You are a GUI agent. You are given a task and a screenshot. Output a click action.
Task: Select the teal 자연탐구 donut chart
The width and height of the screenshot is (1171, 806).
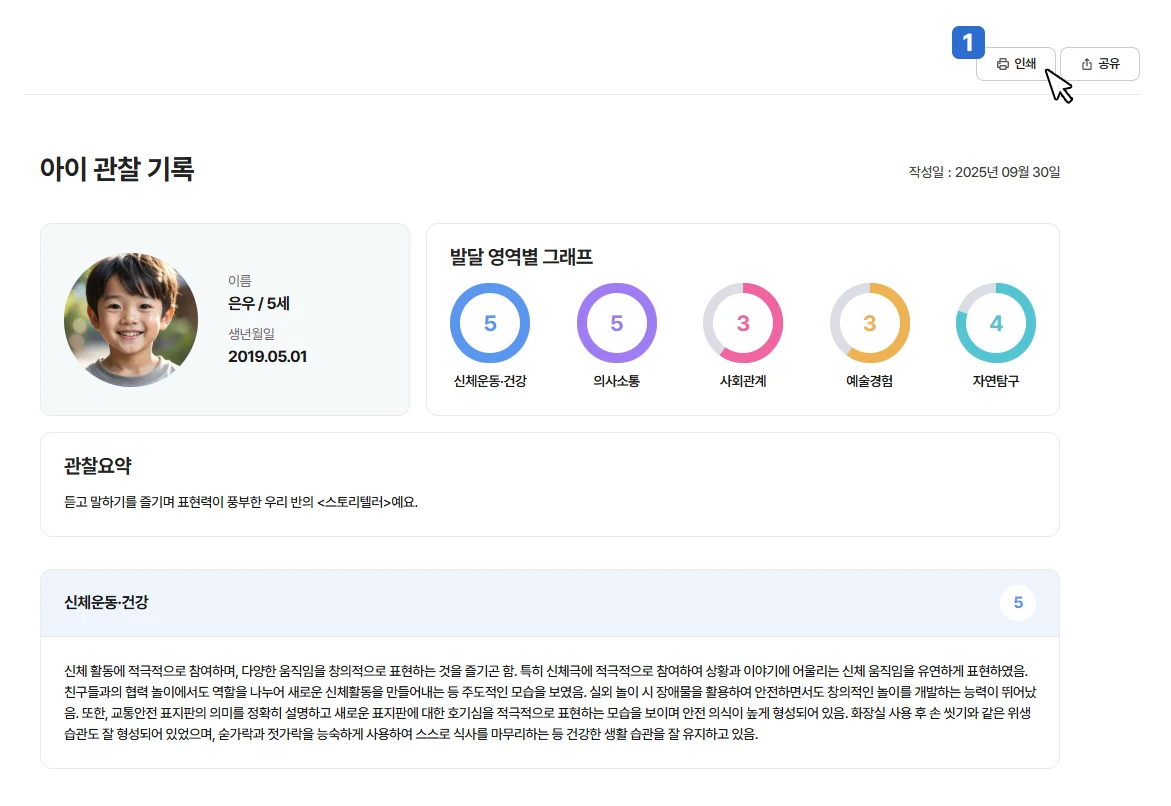coord(996,323)
